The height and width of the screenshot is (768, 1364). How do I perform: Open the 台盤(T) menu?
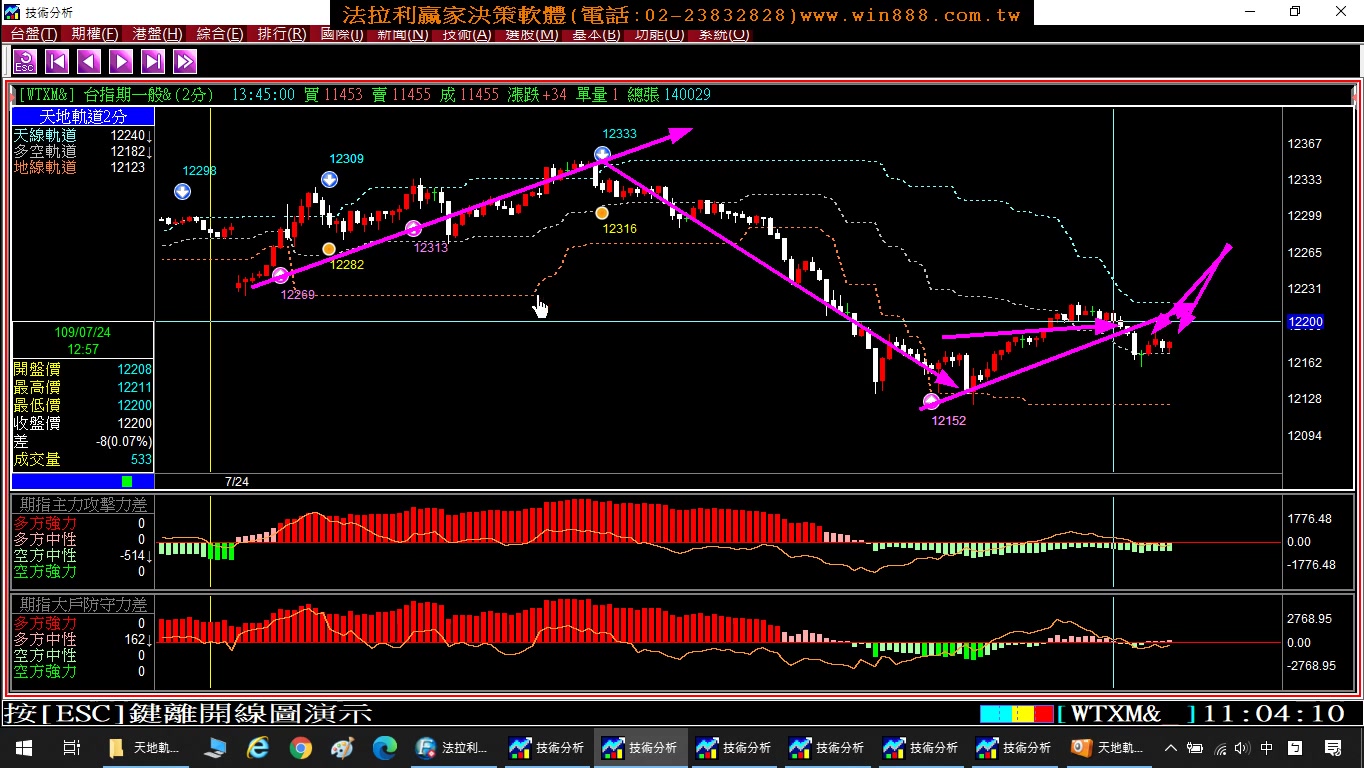(33, 34)
